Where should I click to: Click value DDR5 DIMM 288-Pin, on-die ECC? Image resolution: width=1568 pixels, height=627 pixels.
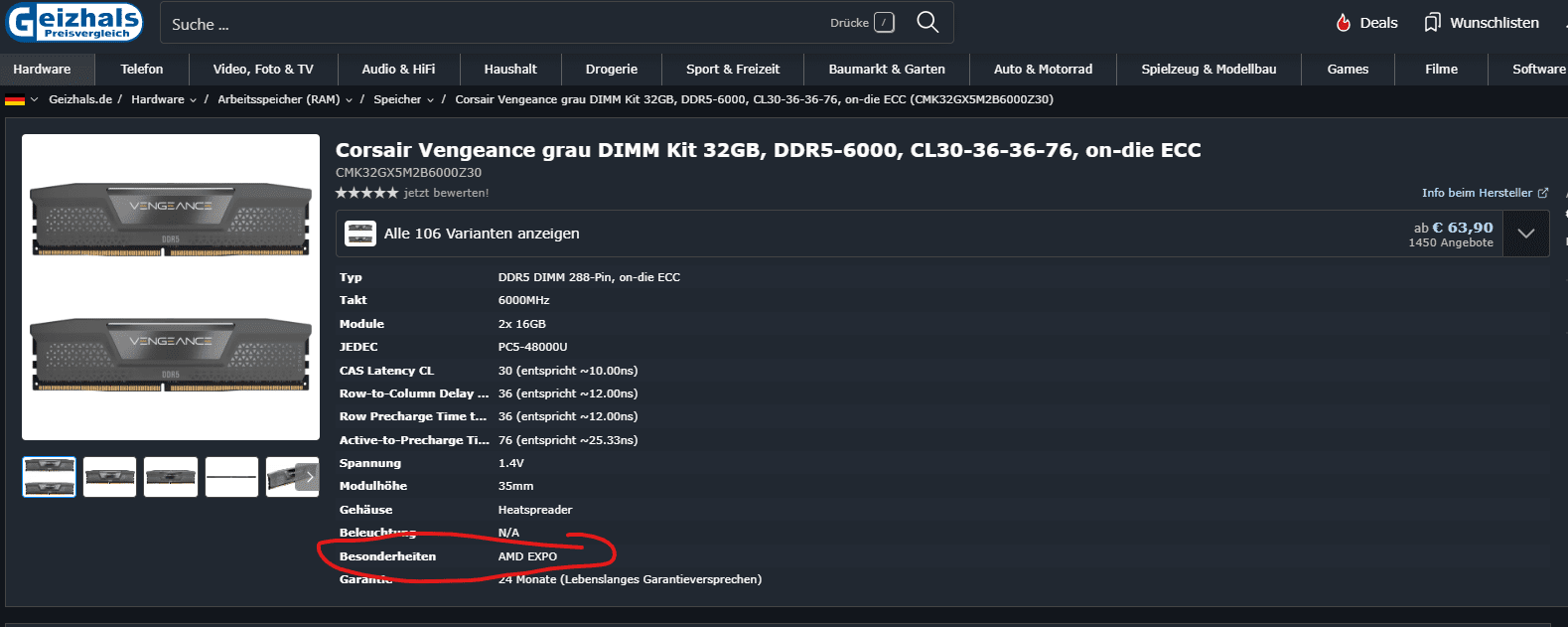pyautogui.click(x=589, y=277)
